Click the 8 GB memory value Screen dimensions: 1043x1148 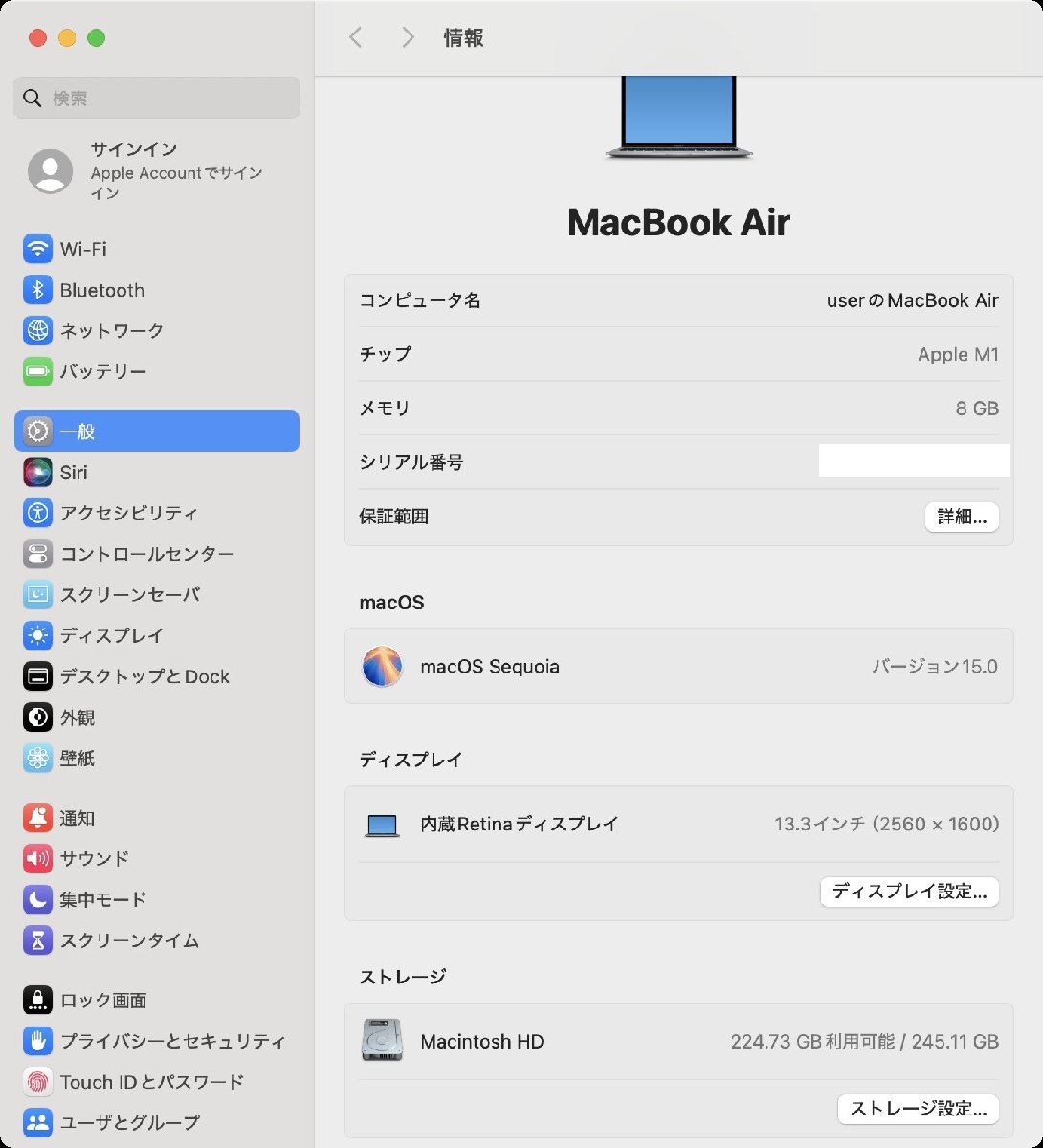click(977, 408)
